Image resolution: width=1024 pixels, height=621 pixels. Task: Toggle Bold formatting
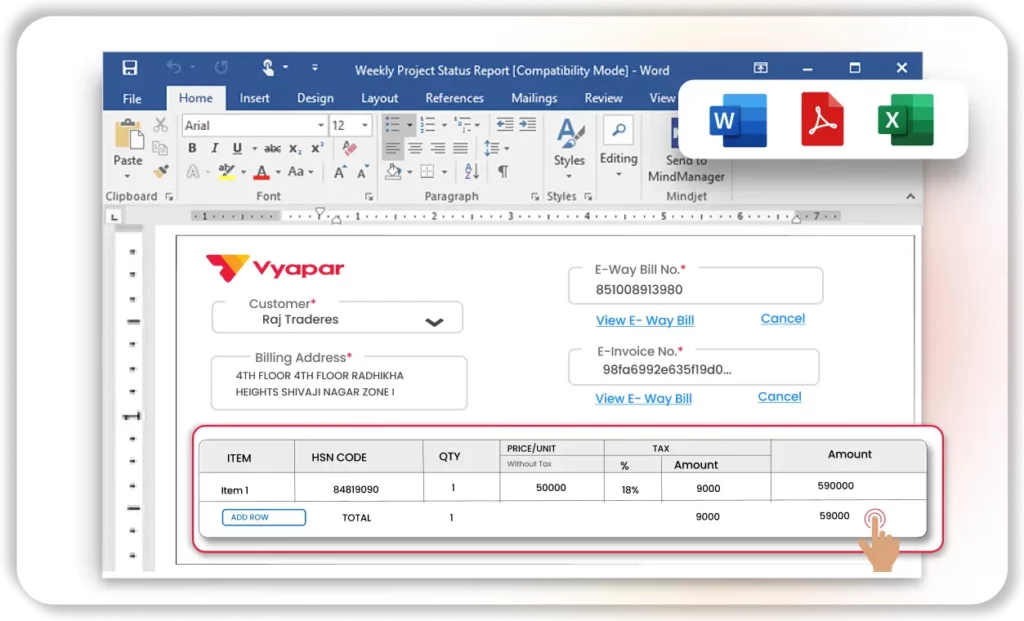click(191, 148)
